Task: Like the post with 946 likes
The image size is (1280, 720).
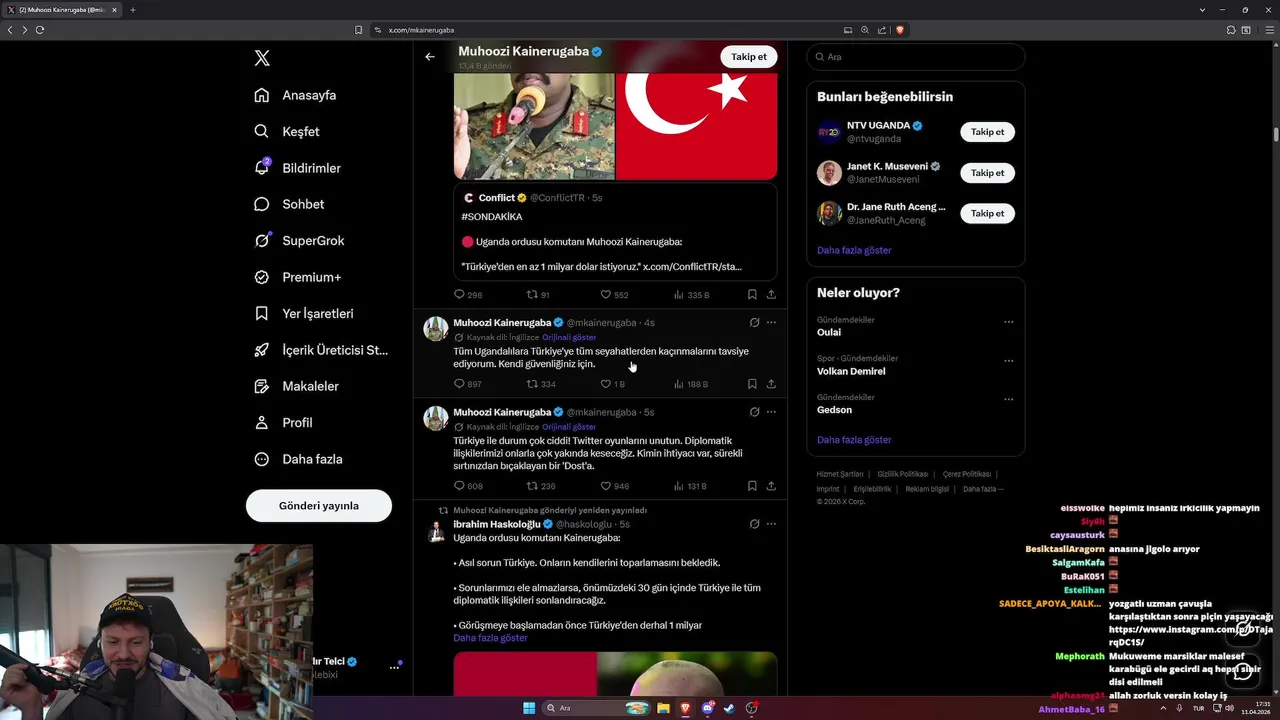Action: pyautogui.click(x=614, y=486)
